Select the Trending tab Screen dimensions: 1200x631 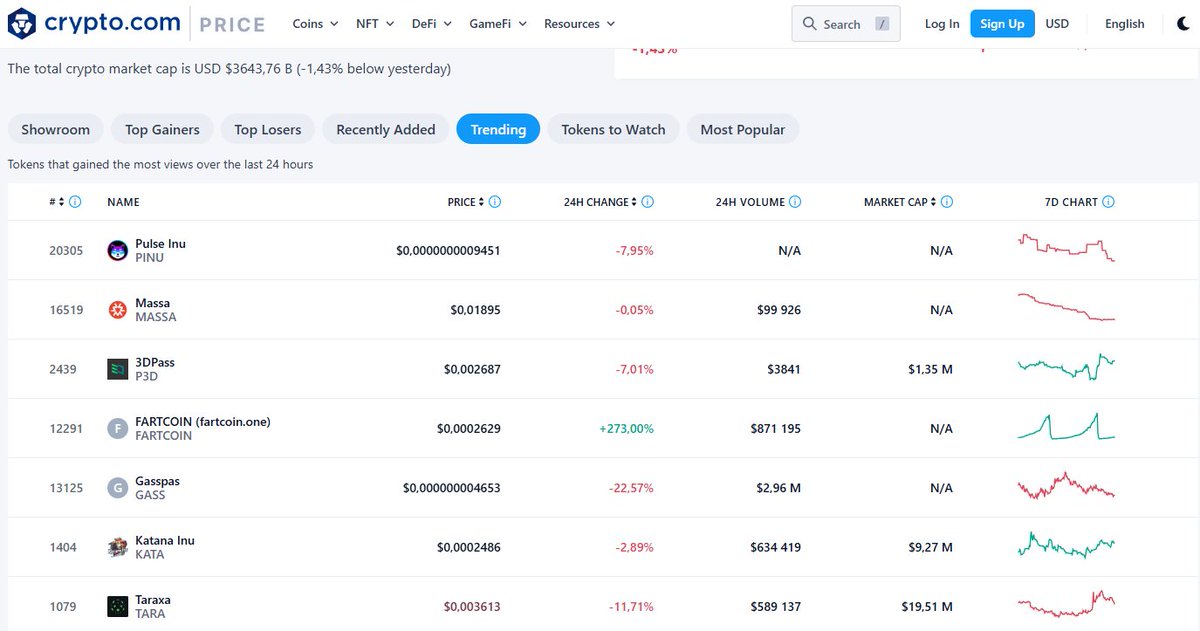coord(498,129)
